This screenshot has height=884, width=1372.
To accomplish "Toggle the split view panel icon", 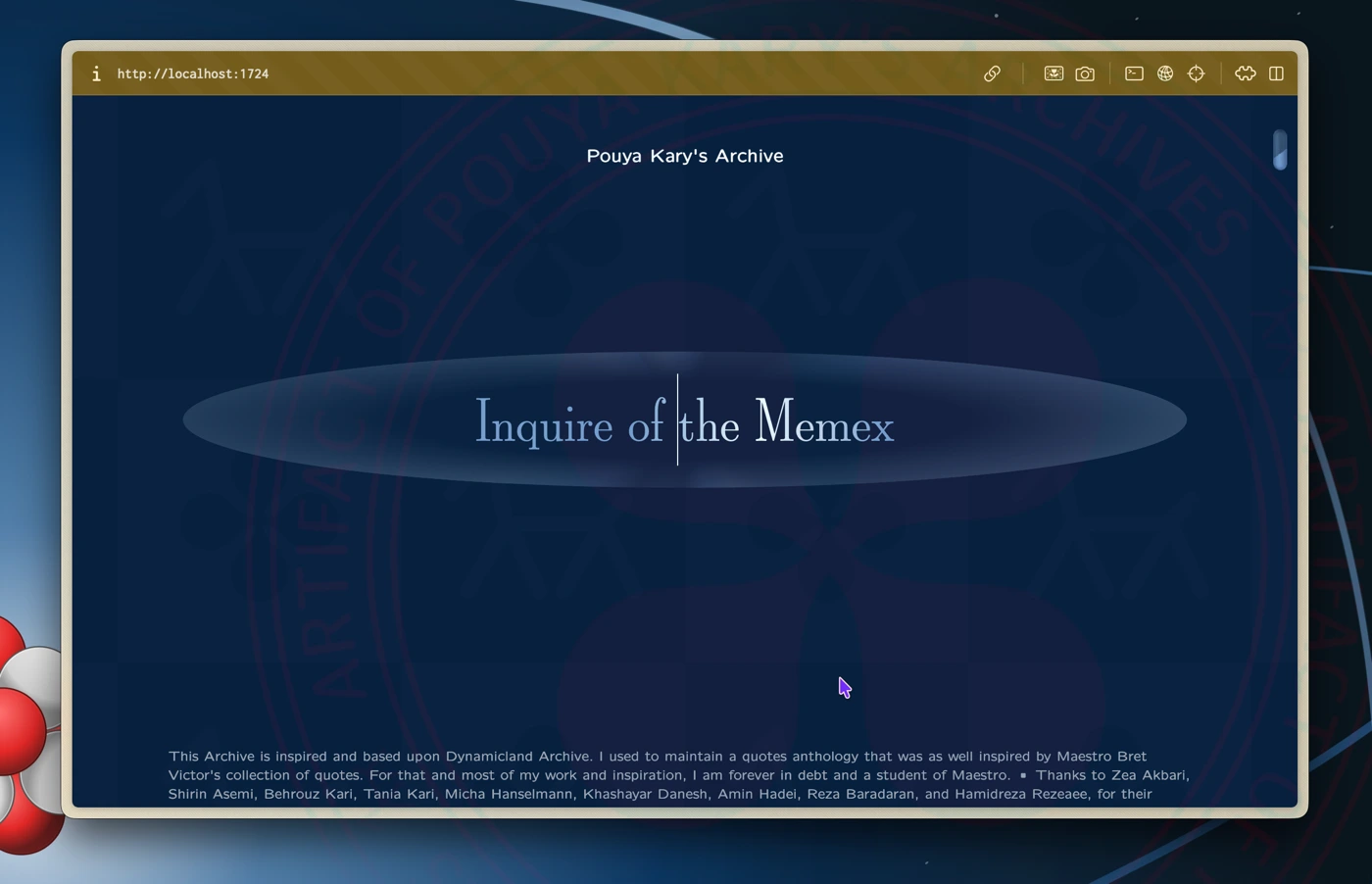I will 1276,74.
